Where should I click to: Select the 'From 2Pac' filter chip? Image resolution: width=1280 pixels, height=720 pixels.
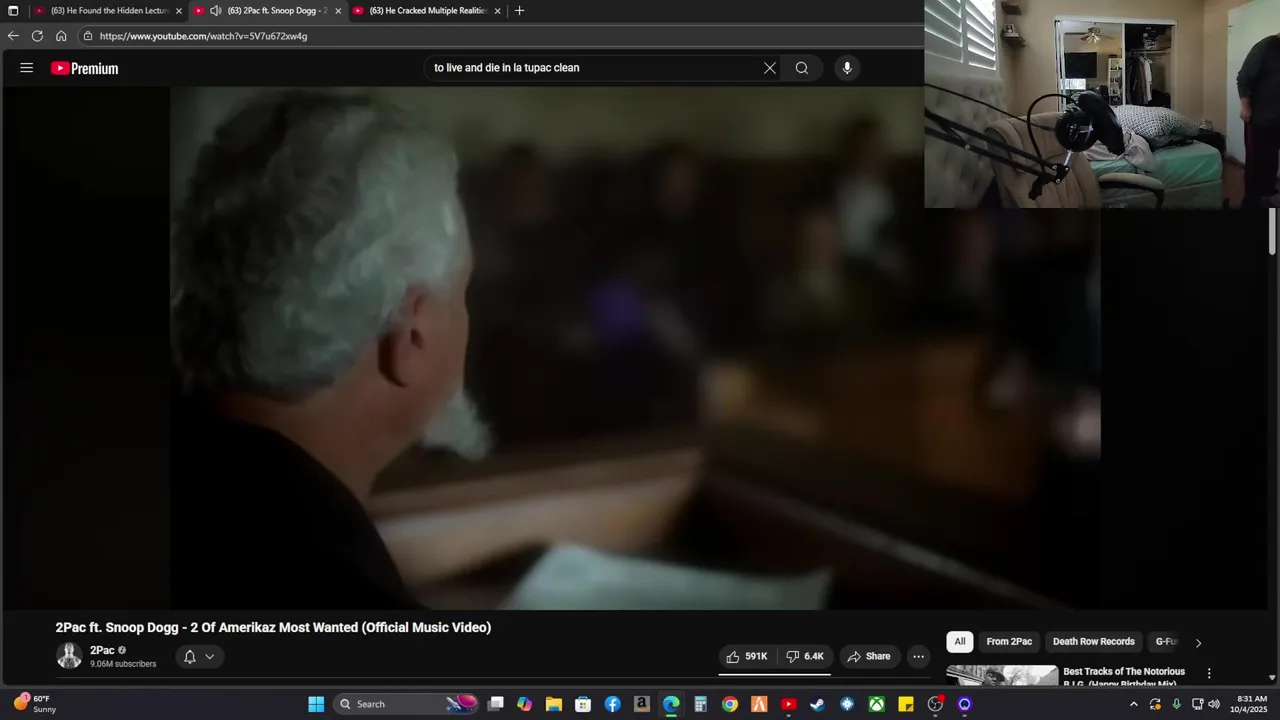[x=1009, y=642]
